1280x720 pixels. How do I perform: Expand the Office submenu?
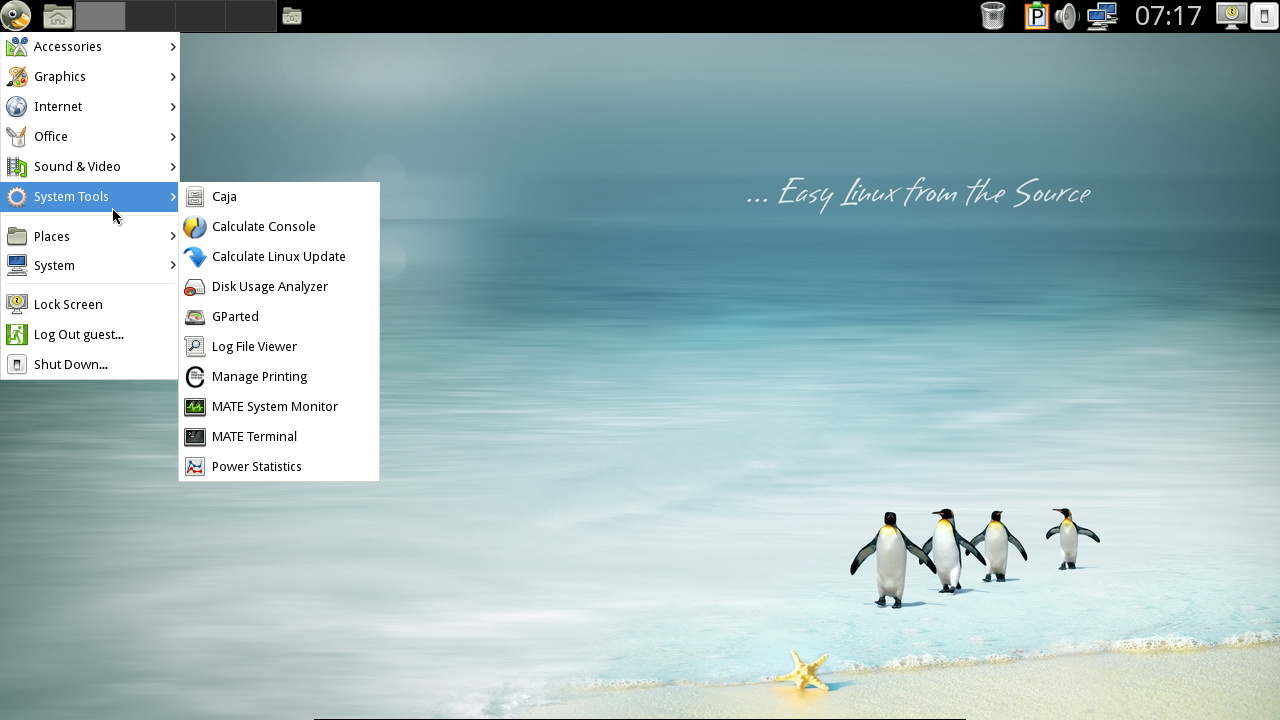coord(90,136)
